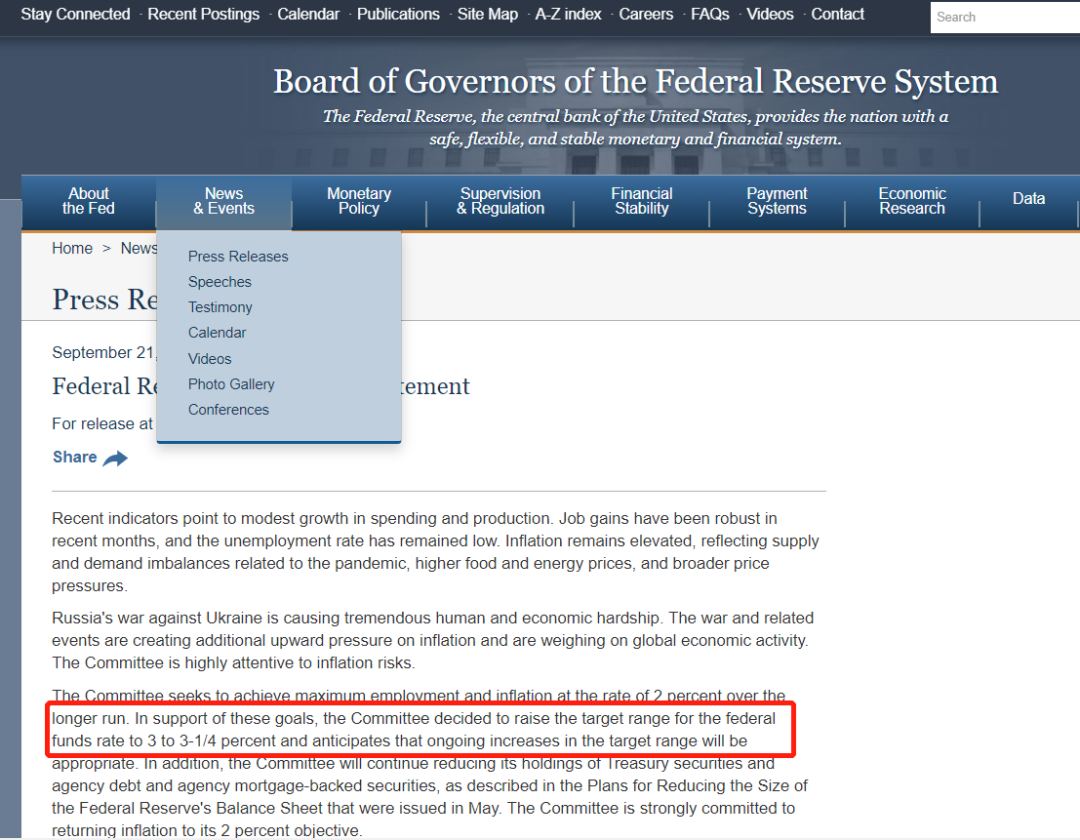Visit the Careers page link
This screenshot has width=1080, height=840.
(x=646, y=14)
